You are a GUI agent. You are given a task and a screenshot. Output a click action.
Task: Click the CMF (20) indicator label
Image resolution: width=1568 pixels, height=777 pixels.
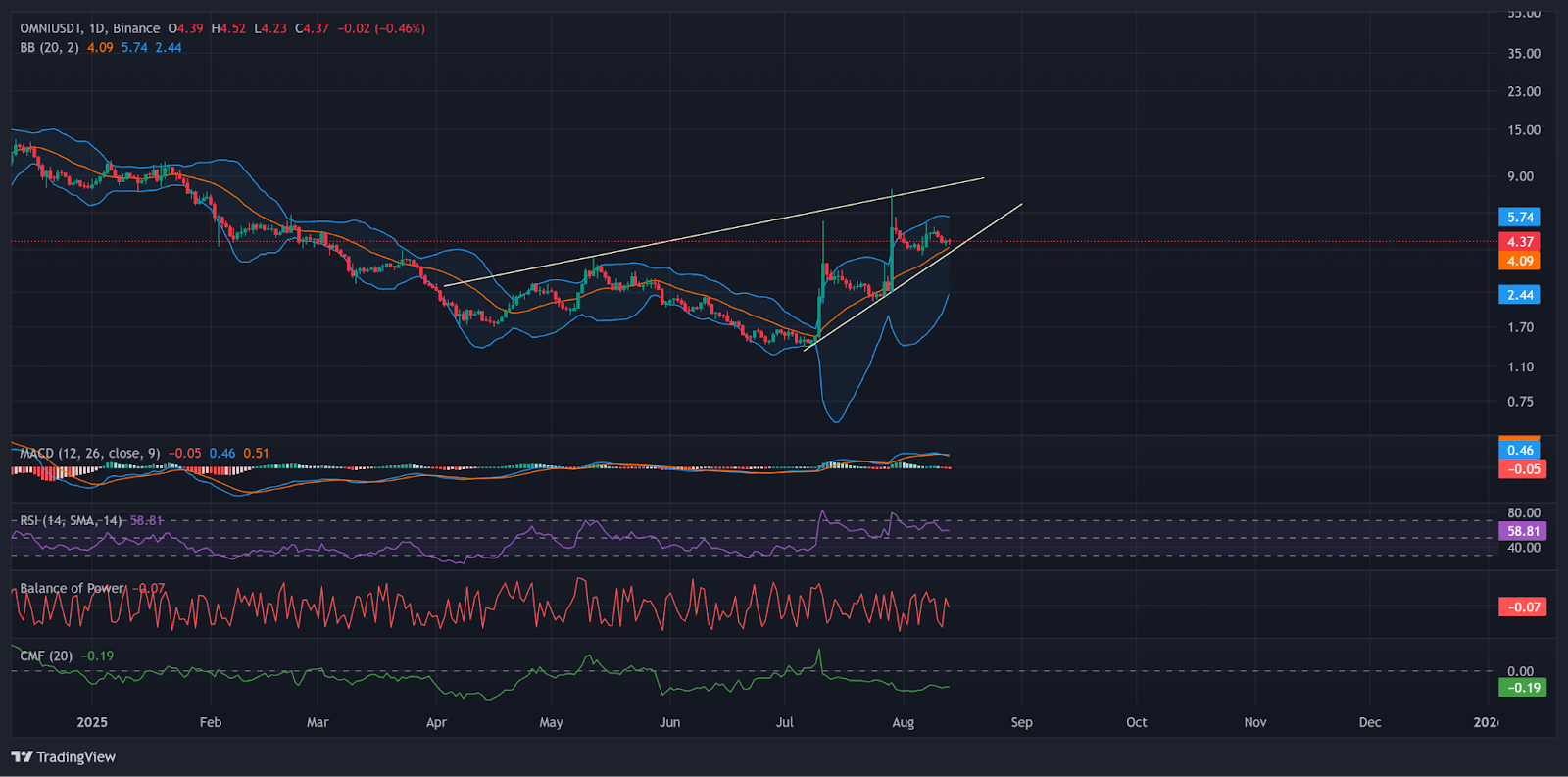point(46,656)
